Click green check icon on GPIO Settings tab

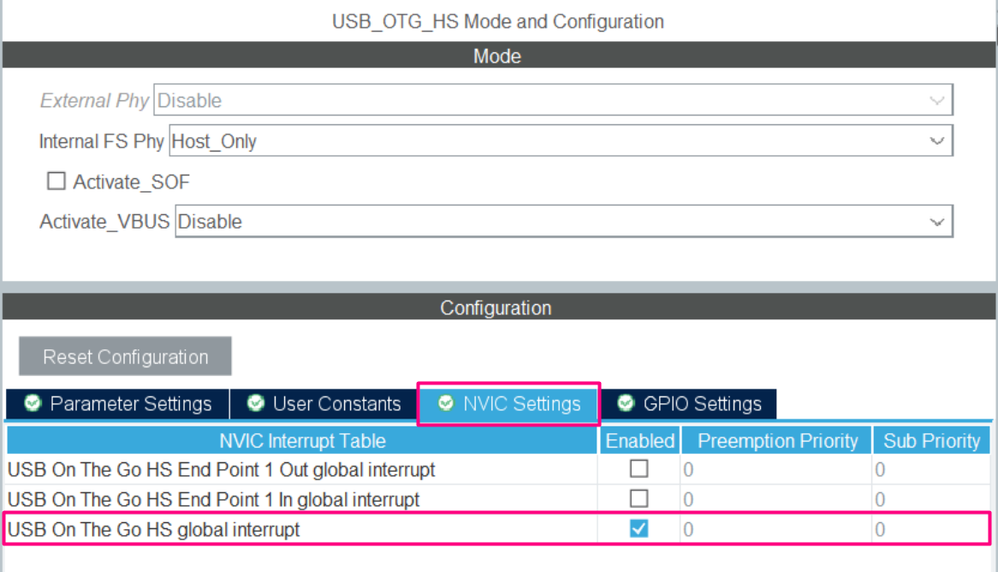click(x=626, y=403)
